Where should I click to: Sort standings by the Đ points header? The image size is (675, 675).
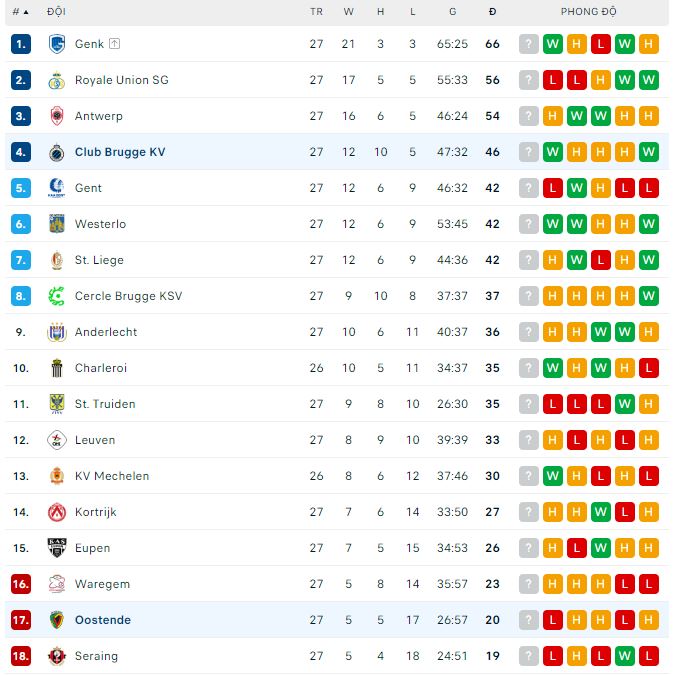click(x=492, y=12)
